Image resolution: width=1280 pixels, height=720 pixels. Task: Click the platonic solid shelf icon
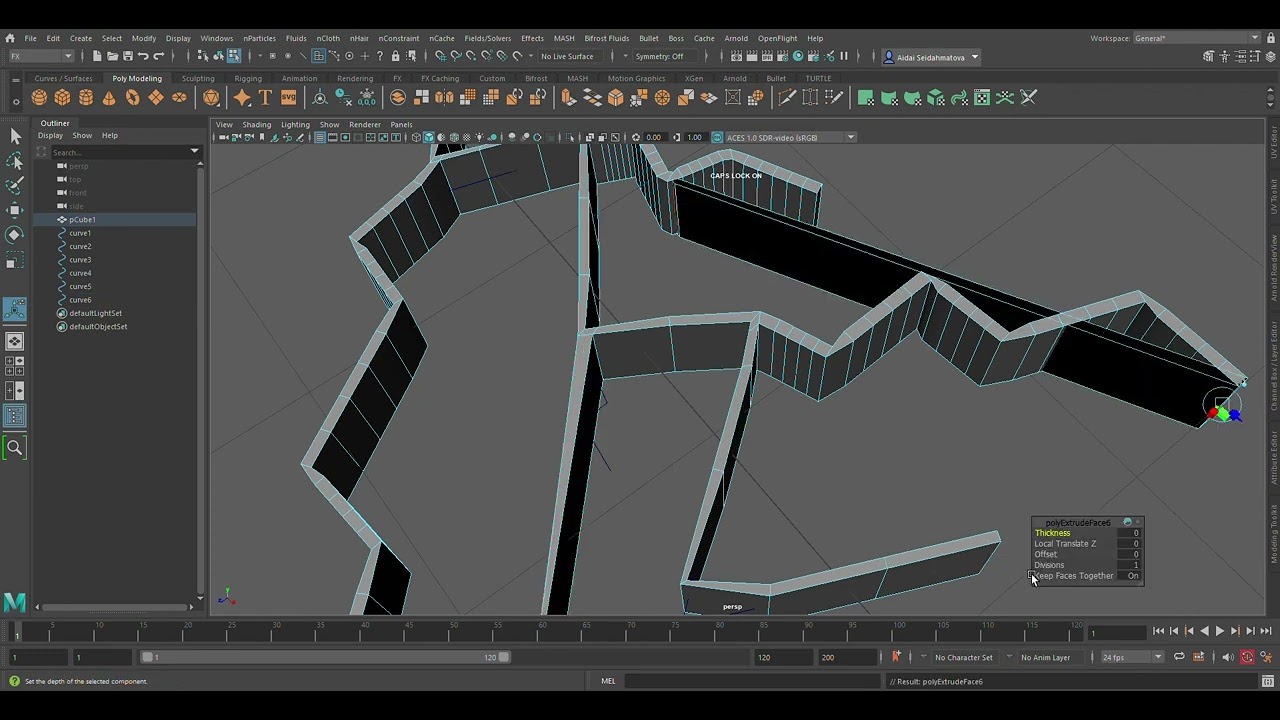[211, 97]
